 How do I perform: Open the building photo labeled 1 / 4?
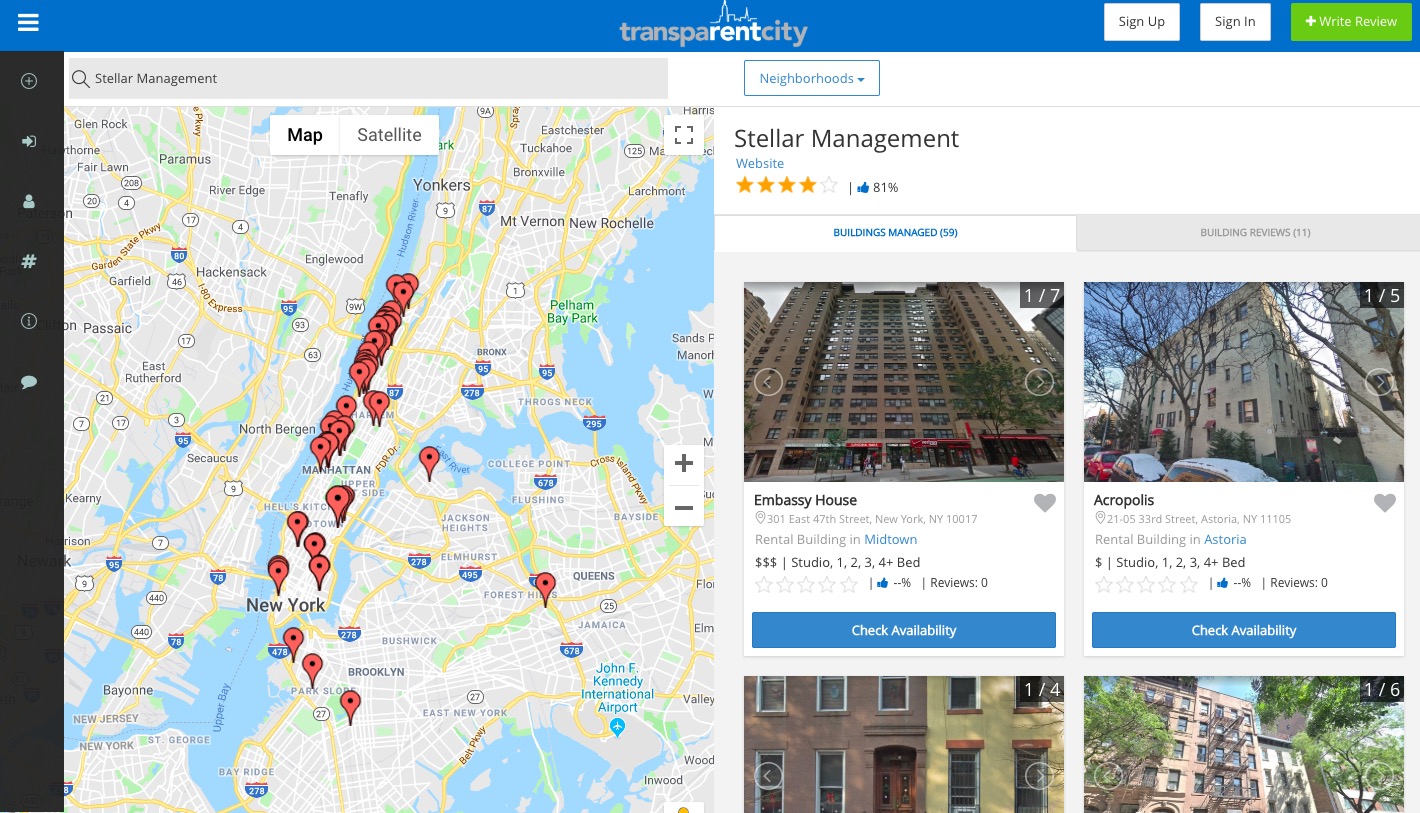point(904,744)
